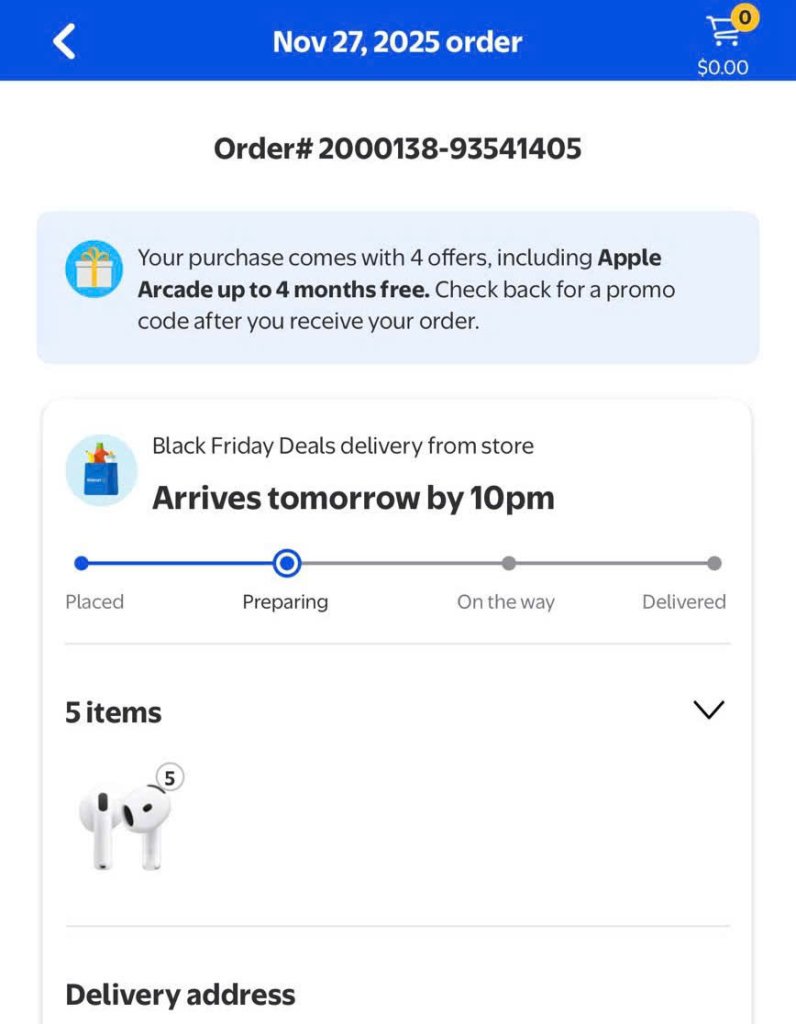Open the shopping cart icon
Screen dimensions: 796x1024
point(722,34)
